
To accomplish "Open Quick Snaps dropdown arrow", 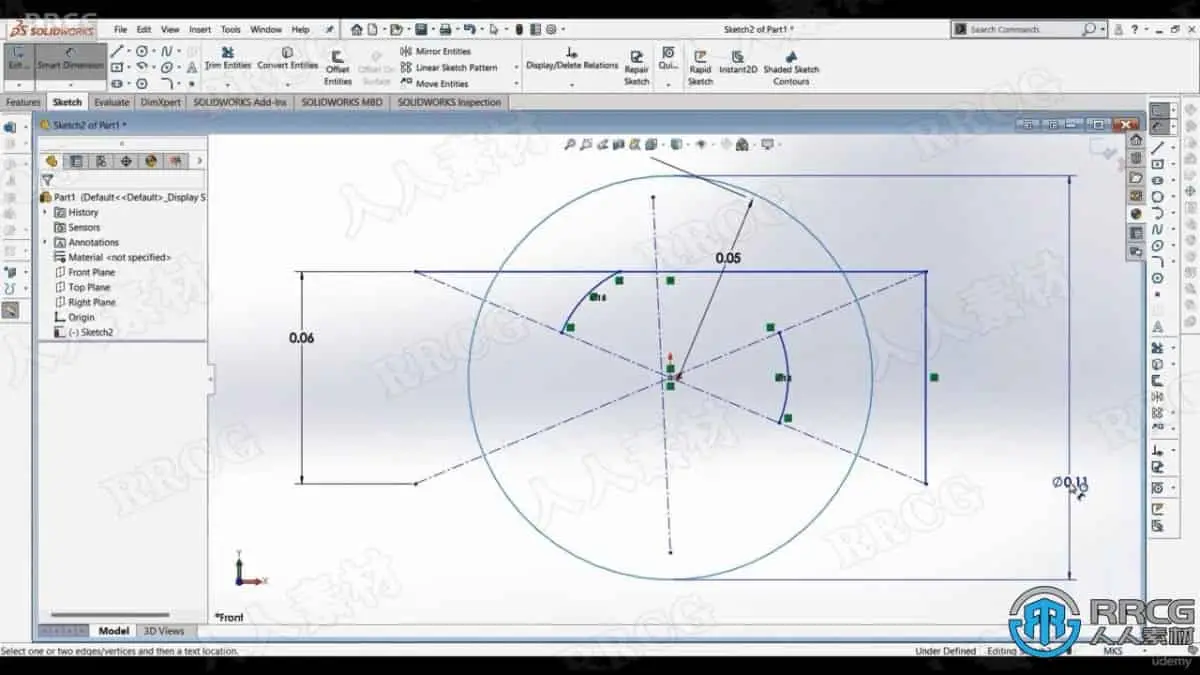I will (668, 85).
